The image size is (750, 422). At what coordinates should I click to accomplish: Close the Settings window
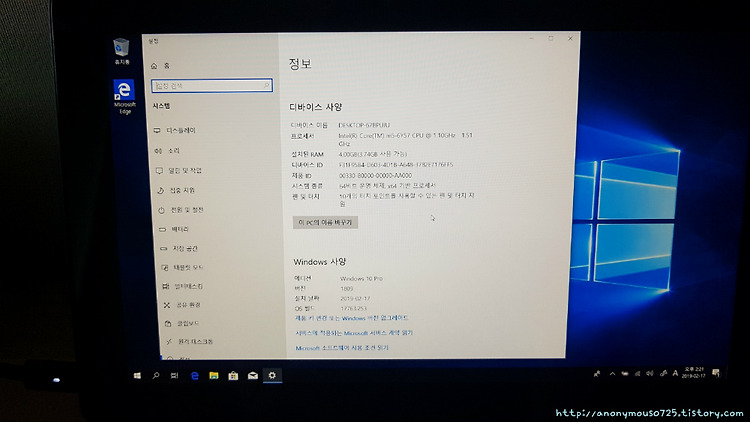(570, 38)
